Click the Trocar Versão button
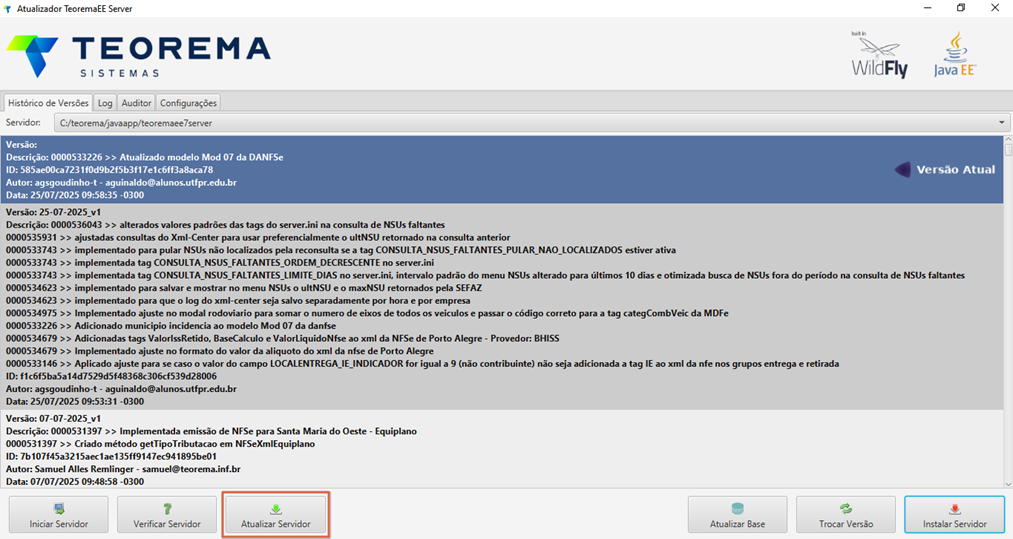The image size is (1013, 539). [x=846, y=514]
